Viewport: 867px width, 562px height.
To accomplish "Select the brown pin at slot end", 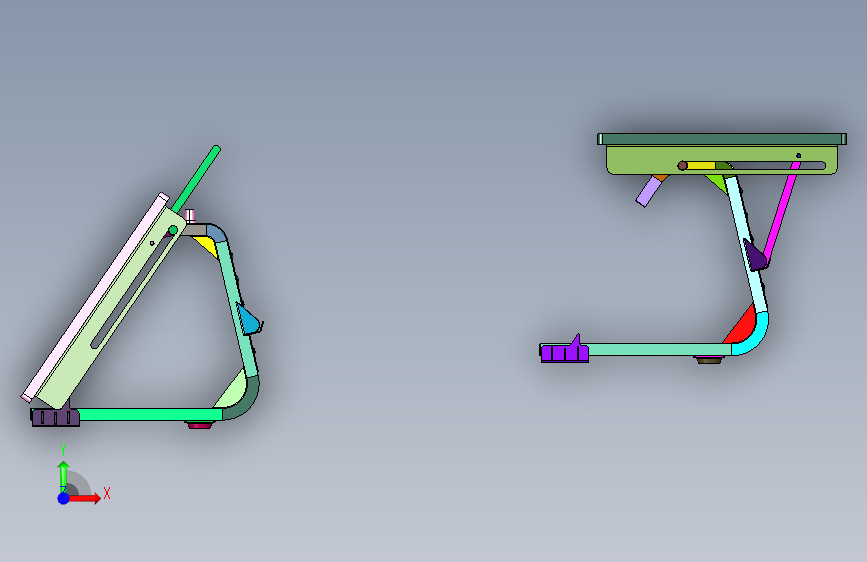I will (x=682, y=165).
